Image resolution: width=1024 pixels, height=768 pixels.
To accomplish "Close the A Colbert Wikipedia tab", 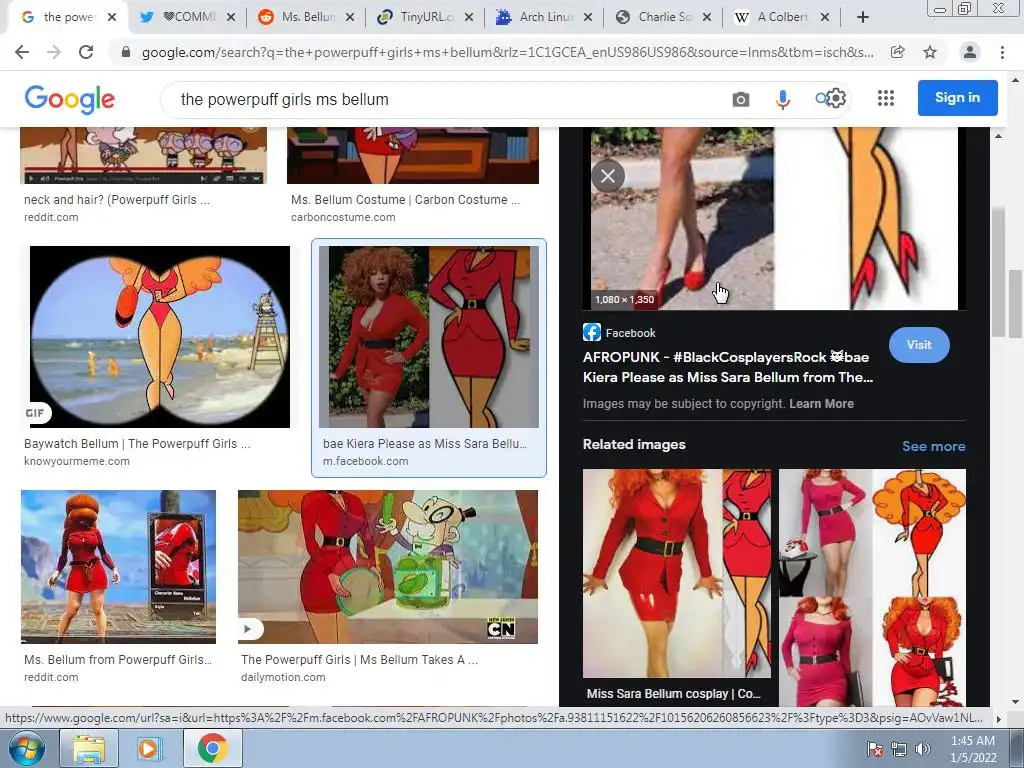I will (825, 18).
